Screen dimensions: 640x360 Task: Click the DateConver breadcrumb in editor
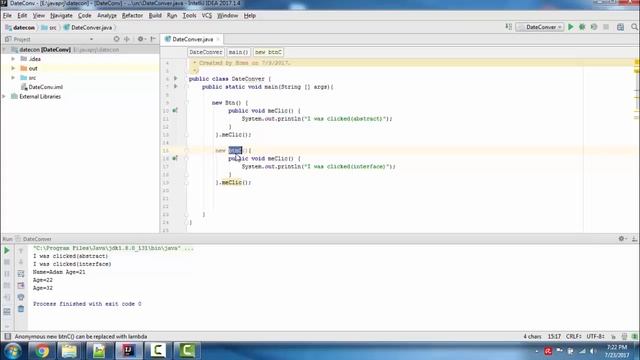206,52
